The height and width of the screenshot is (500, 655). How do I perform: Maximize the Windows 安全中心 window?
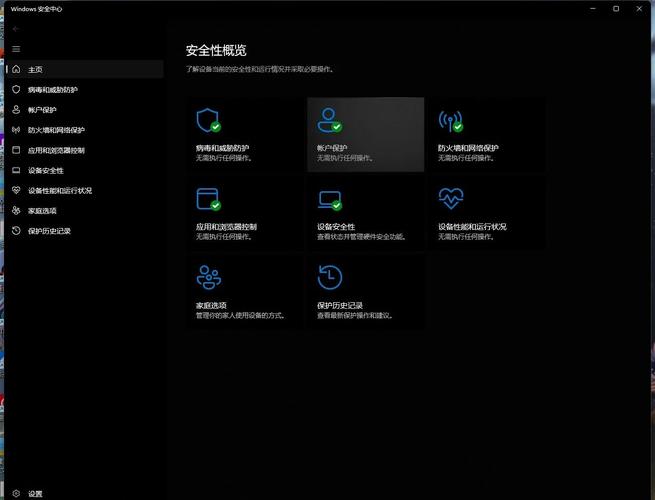[616, 8]
